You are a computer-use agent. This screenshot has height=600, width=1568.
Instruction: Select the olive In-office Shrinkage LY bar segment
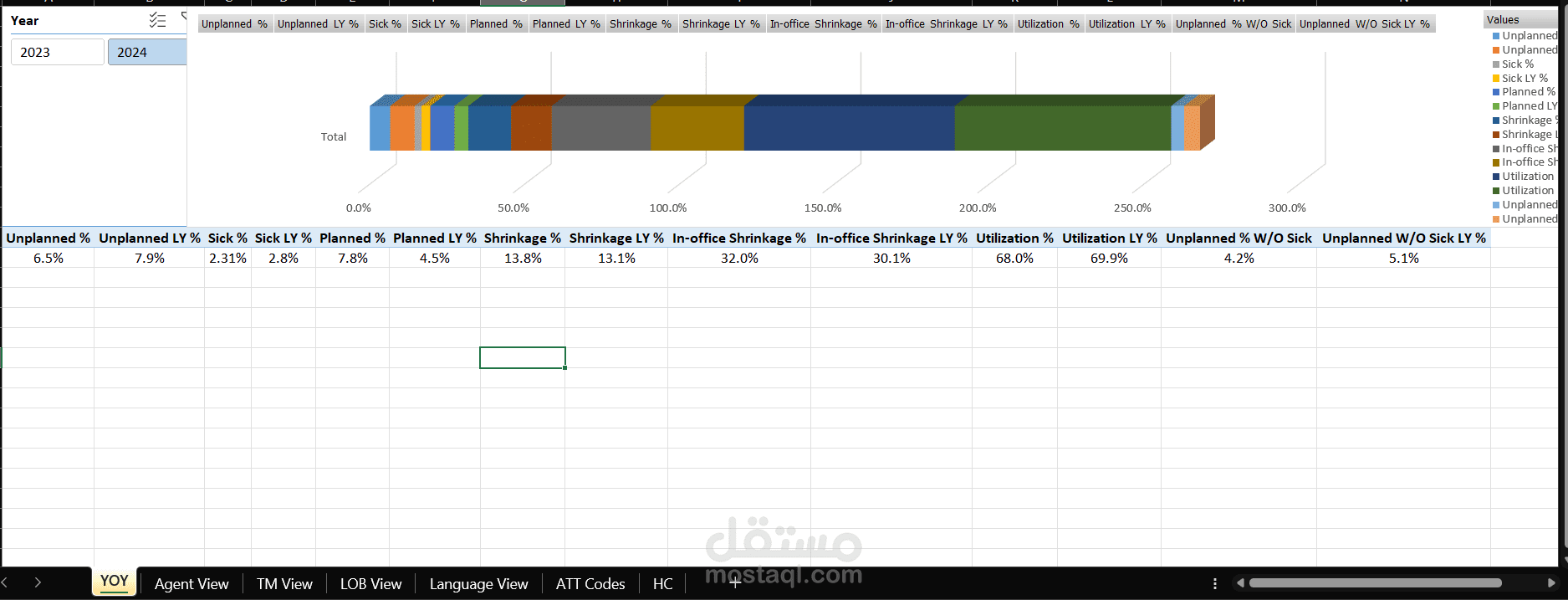[697, 128]
